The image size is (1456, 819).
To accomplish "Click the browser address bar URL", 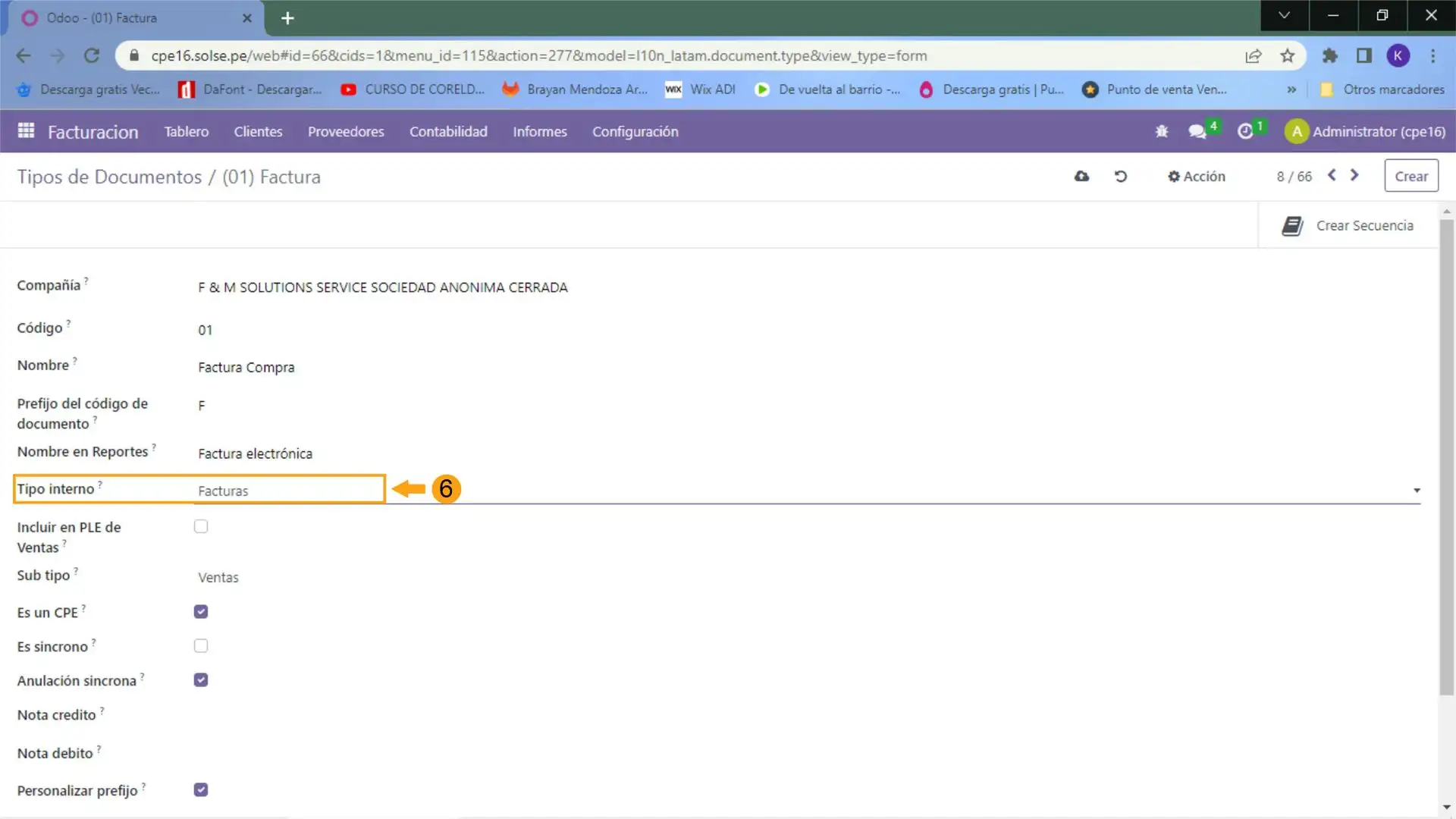I will tap(538, 56).
